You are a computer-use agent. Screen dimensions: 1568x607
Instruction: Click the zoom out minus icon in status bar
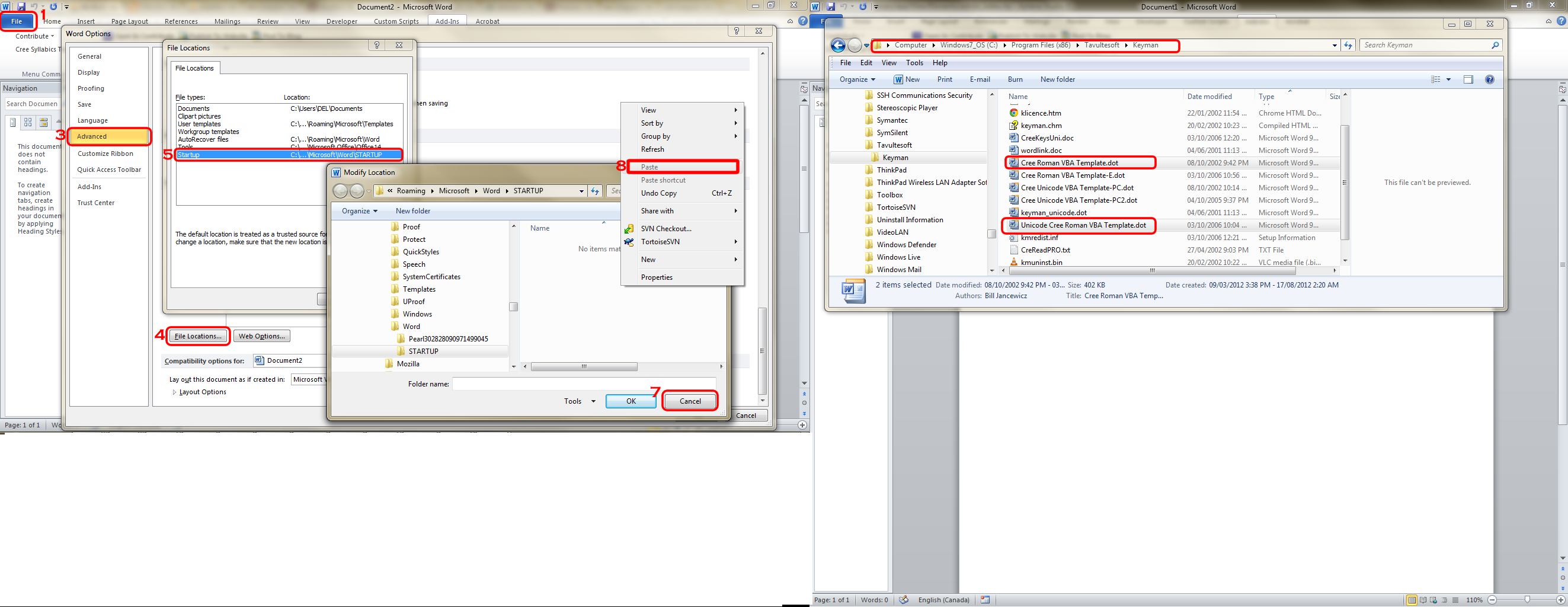point(1493,600)
